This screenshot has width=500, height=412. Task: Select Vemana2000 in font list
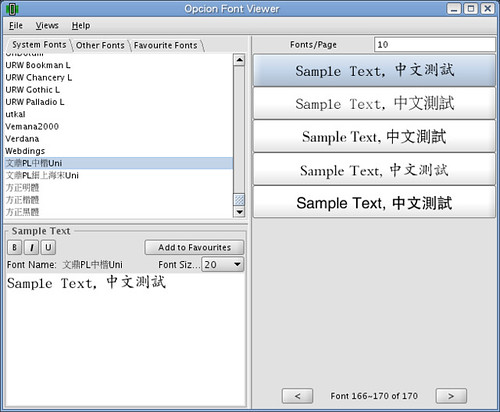(x=119, y=126)
